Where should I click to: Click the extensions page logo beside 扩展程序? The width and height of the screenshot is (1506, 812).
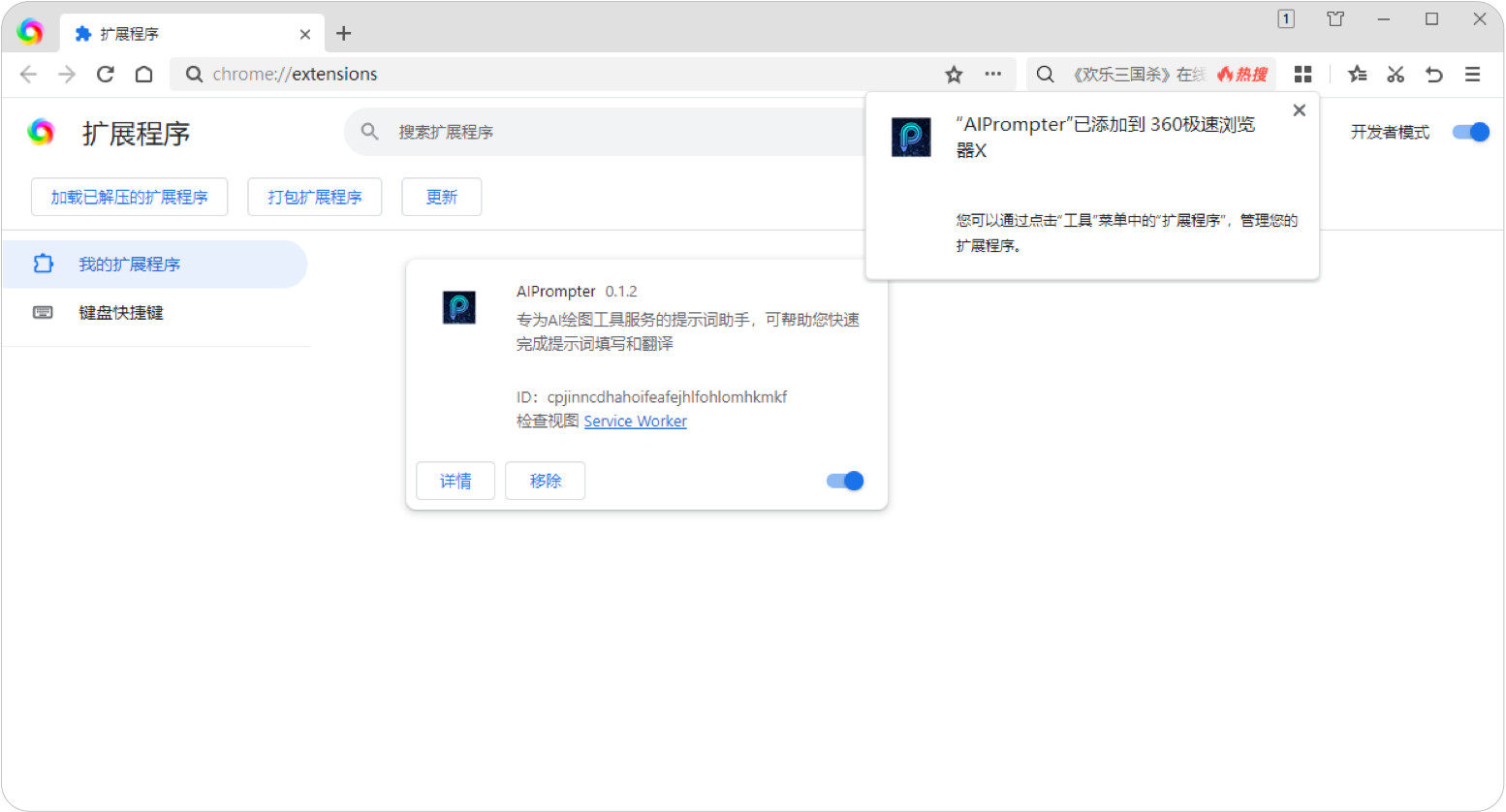41,132
